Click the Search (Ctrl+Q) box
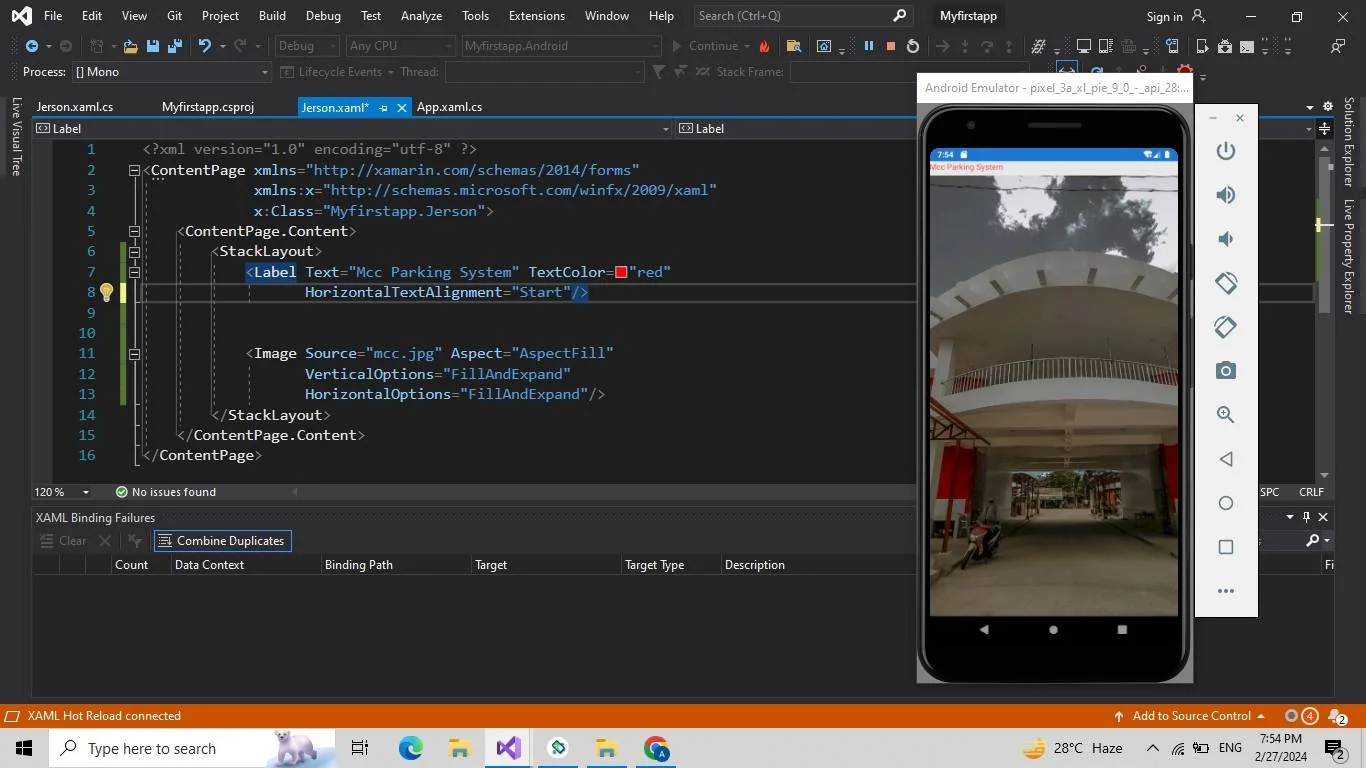Screen dimensions: 1366x768 click(802, 16)
